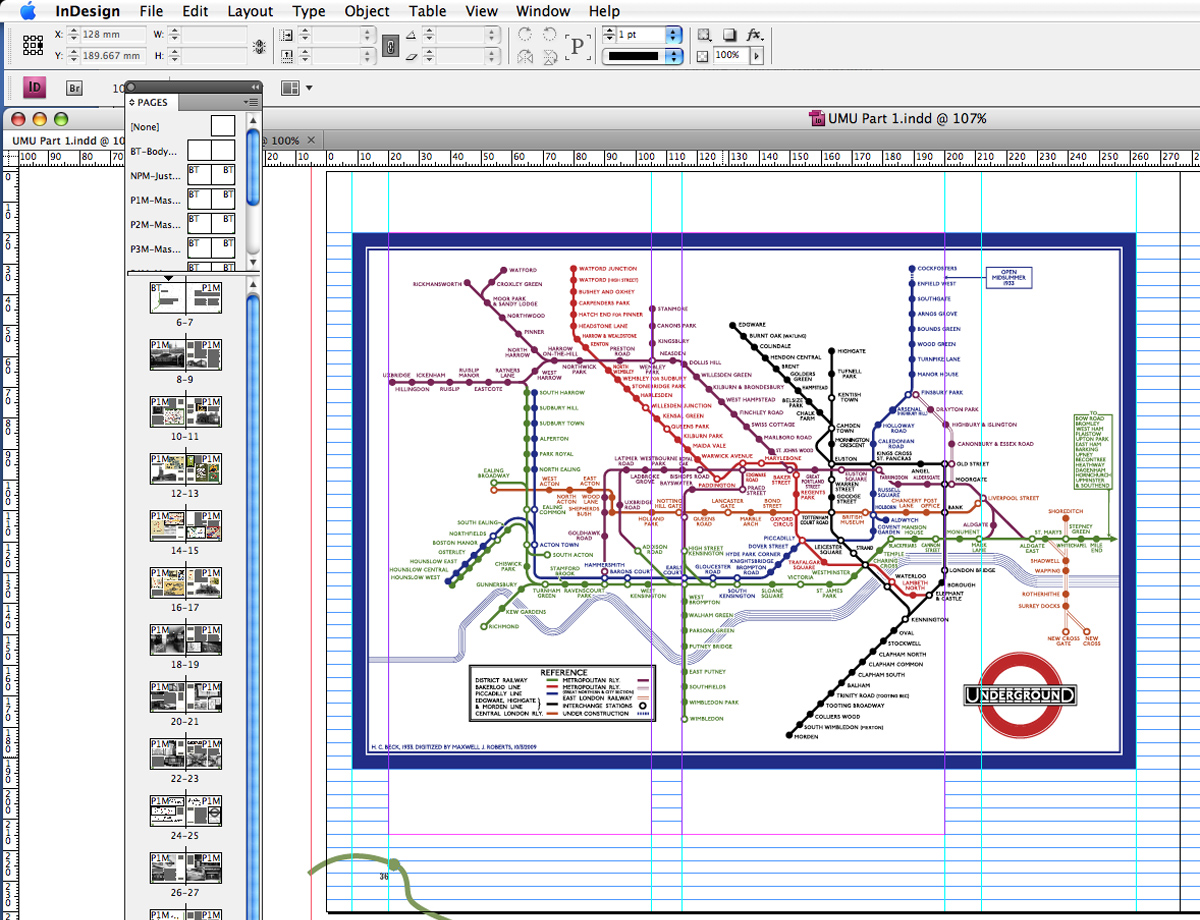Open the Layout menu

click(250, 11)
